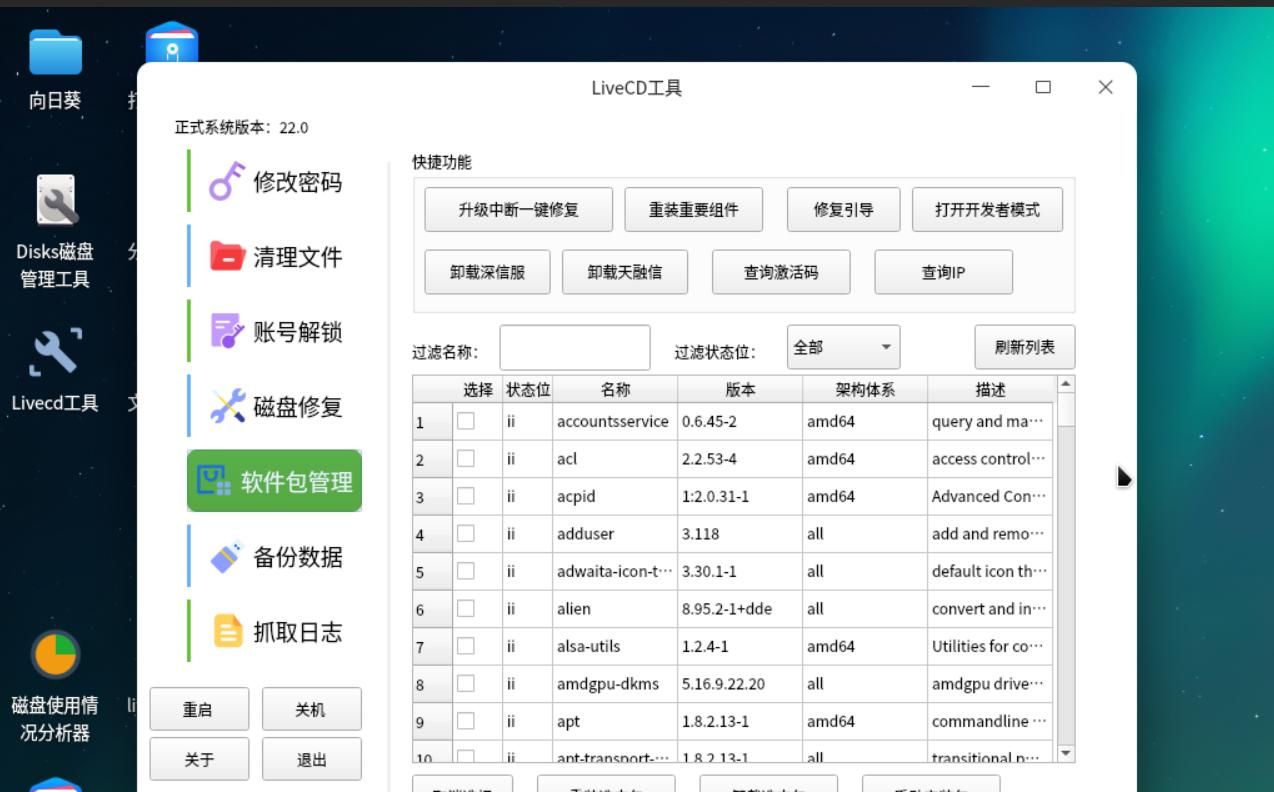The width and height of the screenshot is (1274, 792).
Task: Open 清理文件 folder icon in sidebar
Action: 228,257
